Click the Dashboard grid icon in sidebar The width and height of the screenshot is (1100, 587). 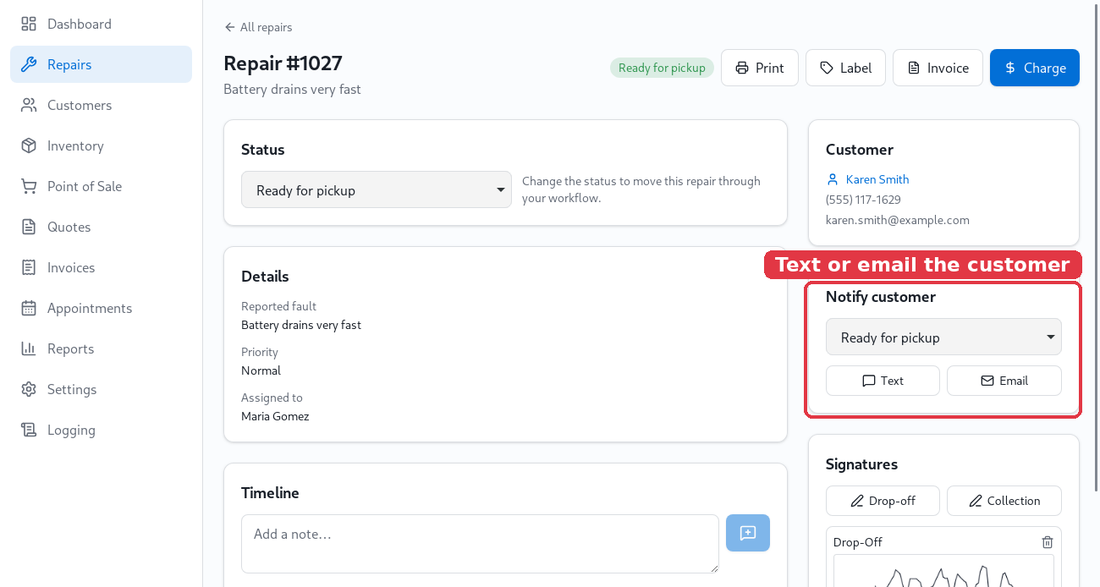pyautogui.click(x=29, y=24)
